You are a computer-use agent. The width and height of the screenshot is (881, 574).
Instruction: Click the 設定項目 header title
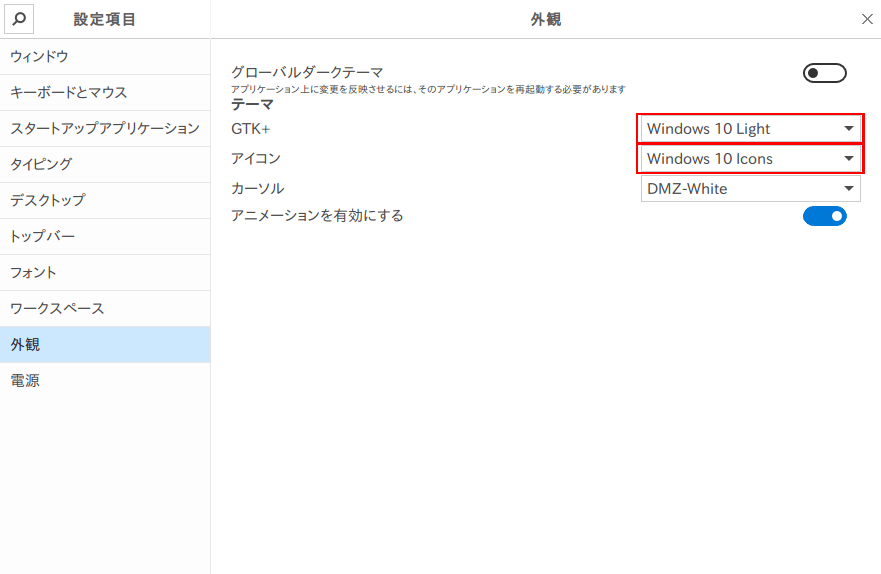105,19
